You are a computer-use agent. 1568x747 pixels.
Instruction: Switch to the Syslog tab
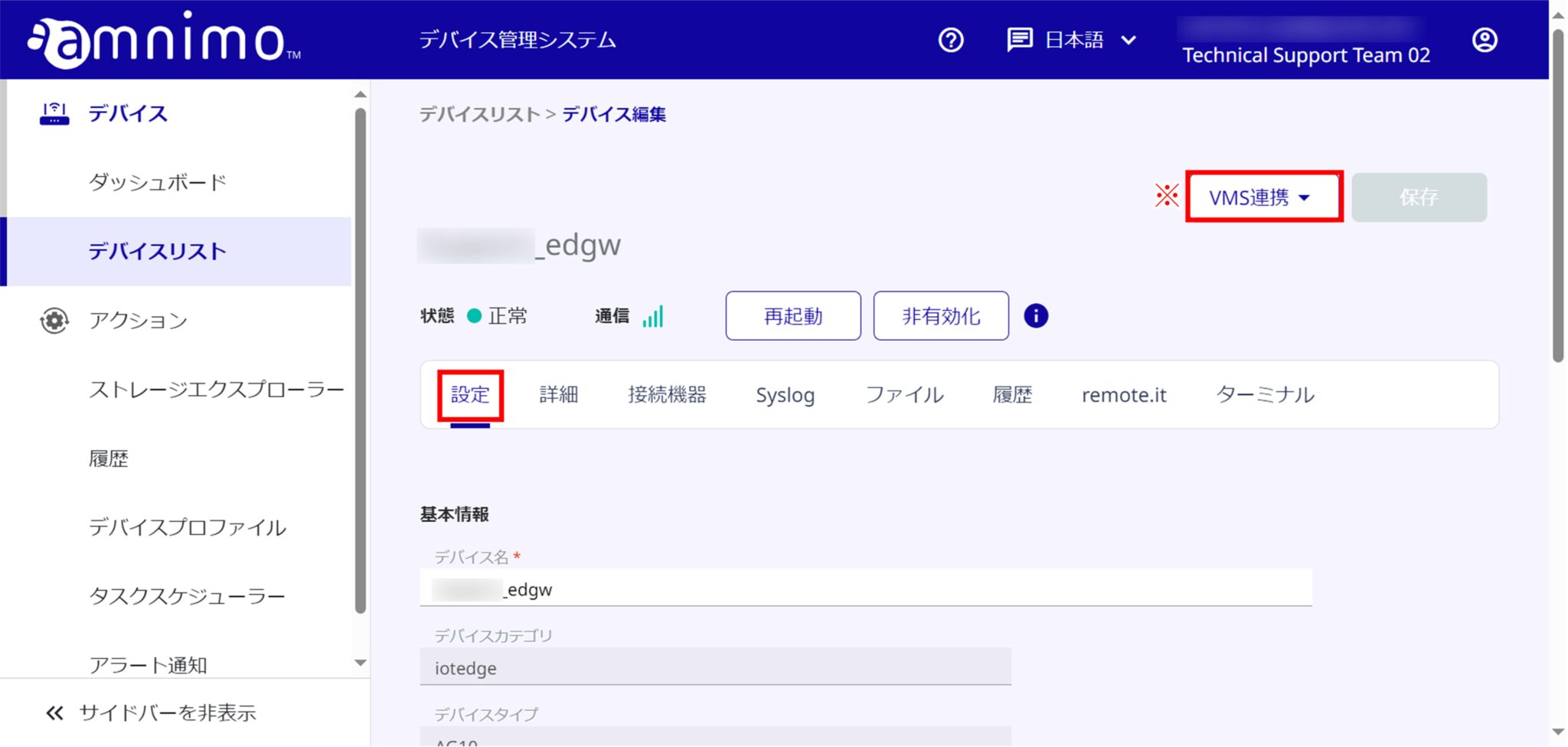(x=785, y=394)
